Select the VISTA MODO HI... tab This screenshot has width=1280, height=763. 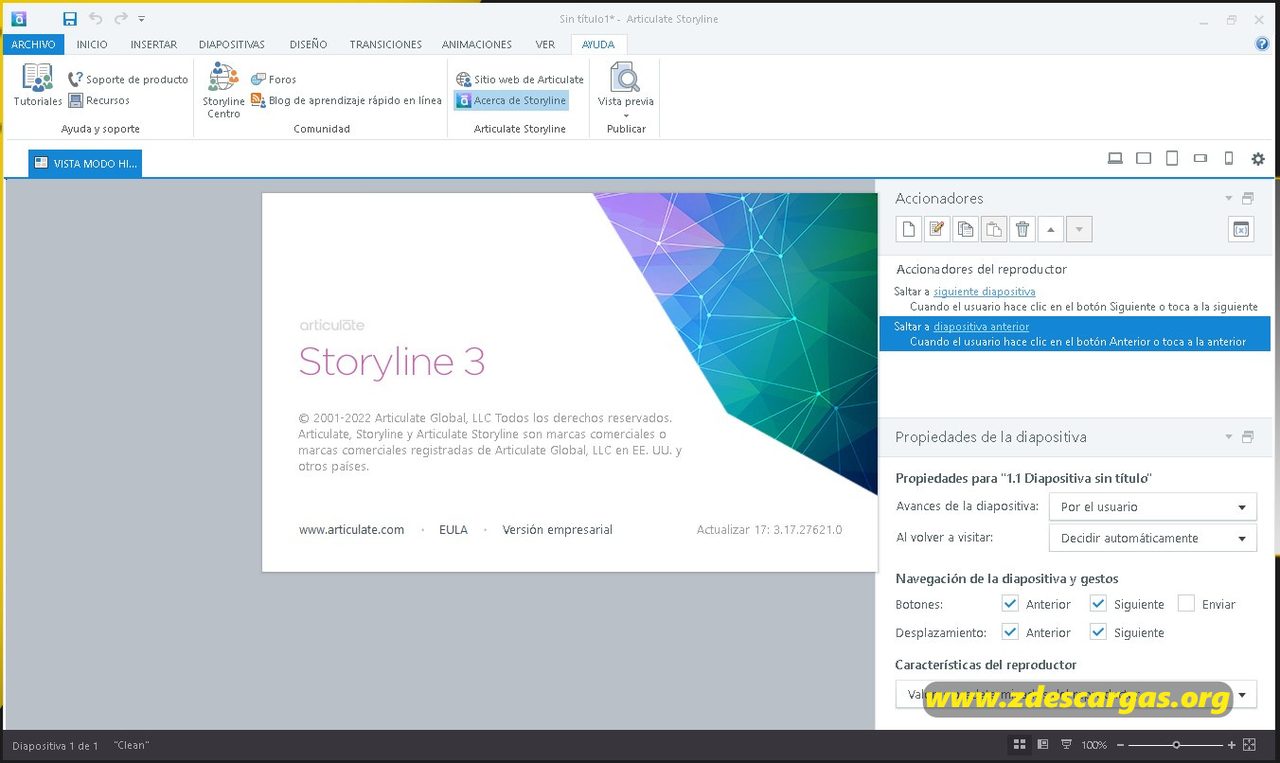85,163
